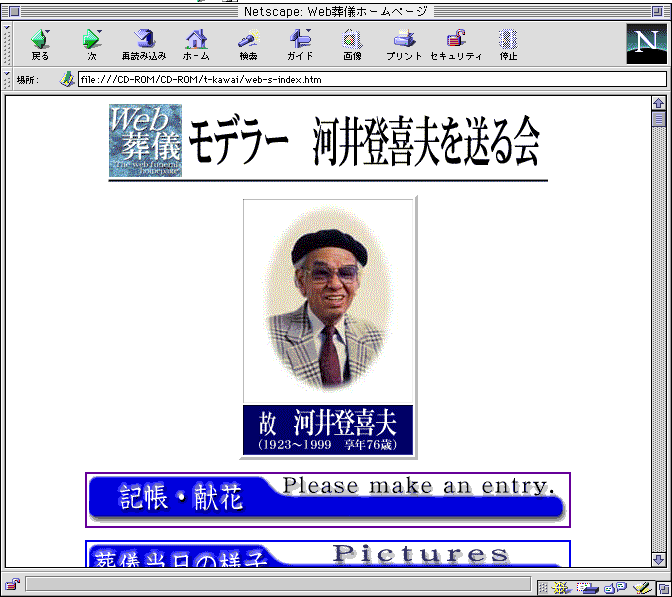This screenshot has height=597, width=672.
Task: Click the location URL field
Action: (370, 79)
